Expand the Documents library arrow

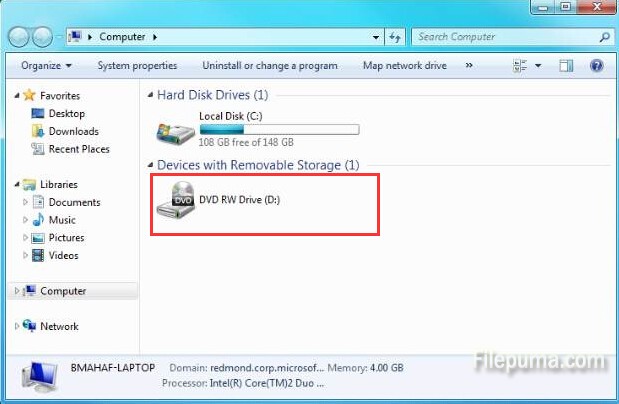pos(25,202)
